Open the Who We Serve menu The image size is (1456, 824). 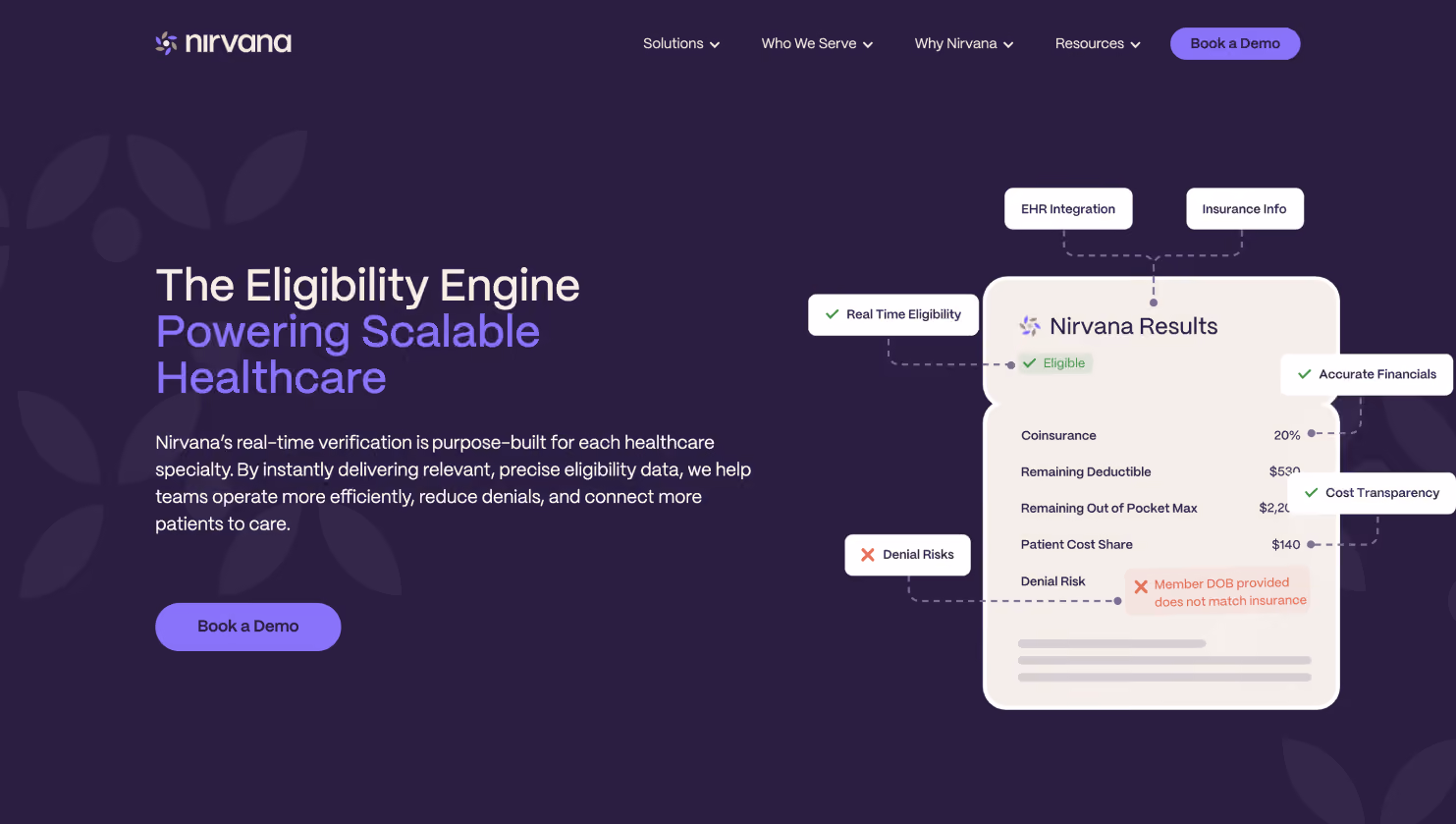point(817,43)
